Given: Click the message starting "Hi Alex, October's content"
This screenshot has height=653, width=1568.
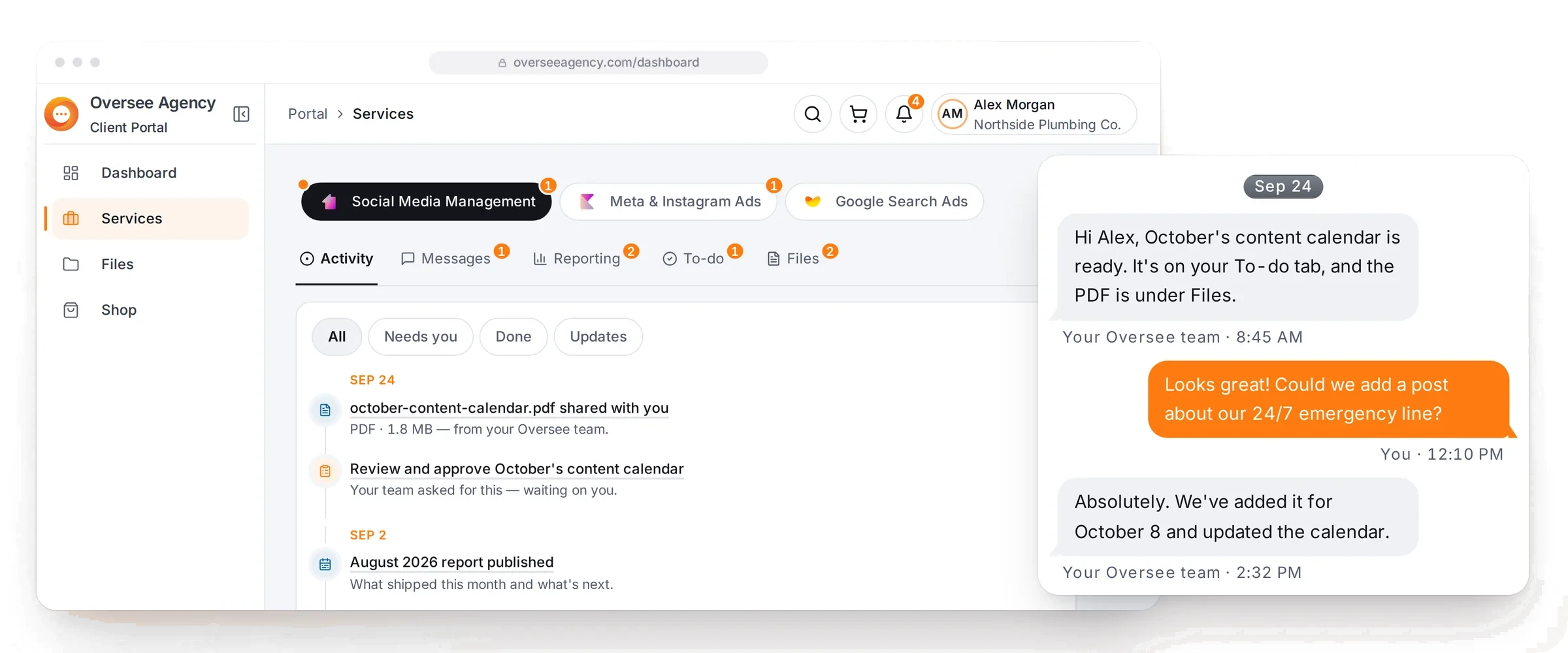Looking at the screenshot, I should coord(1237,266).
